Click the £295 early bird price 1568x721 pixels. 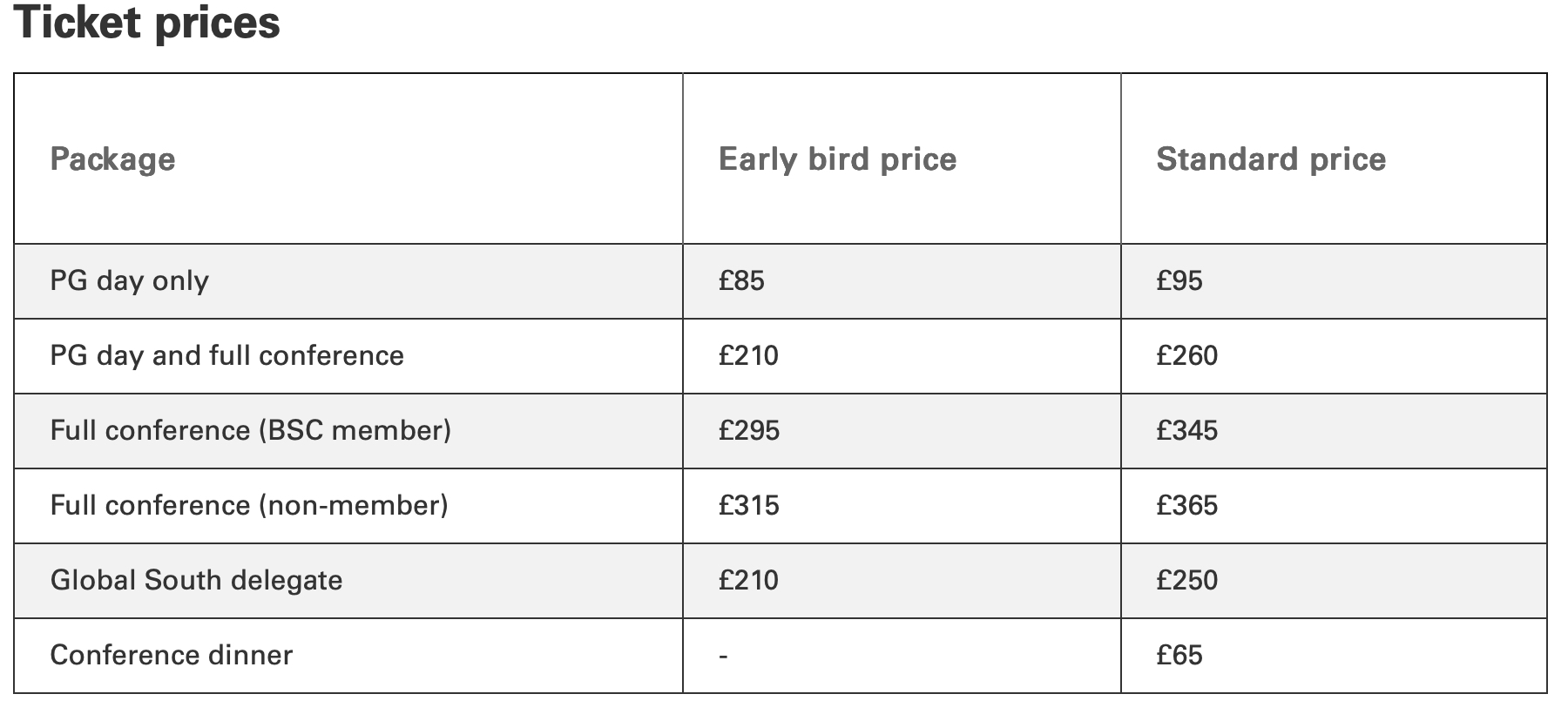coord(748,431)
